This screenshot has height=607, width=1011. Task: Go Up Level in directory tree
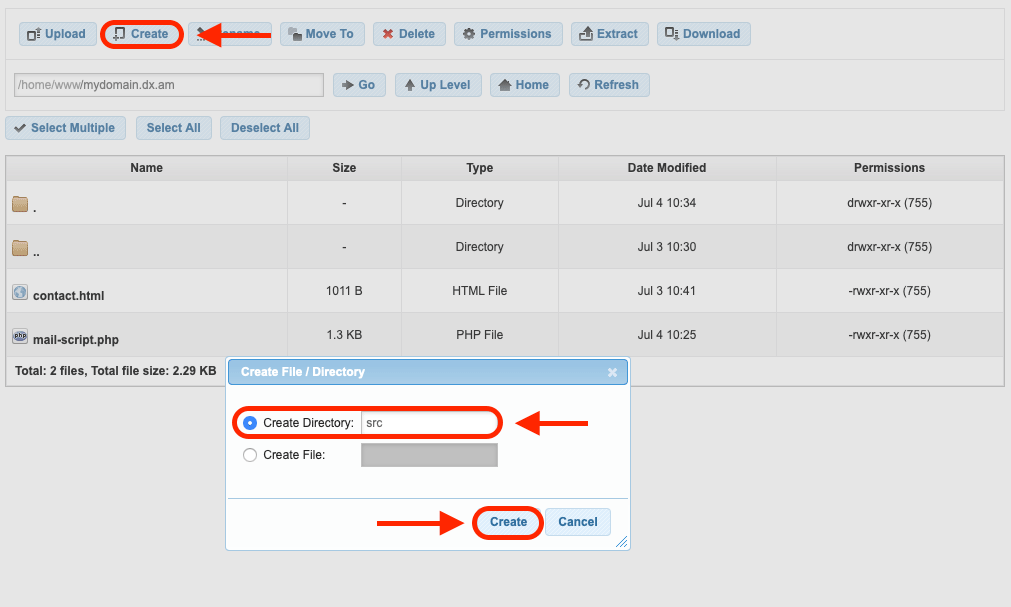click(439, 85)
